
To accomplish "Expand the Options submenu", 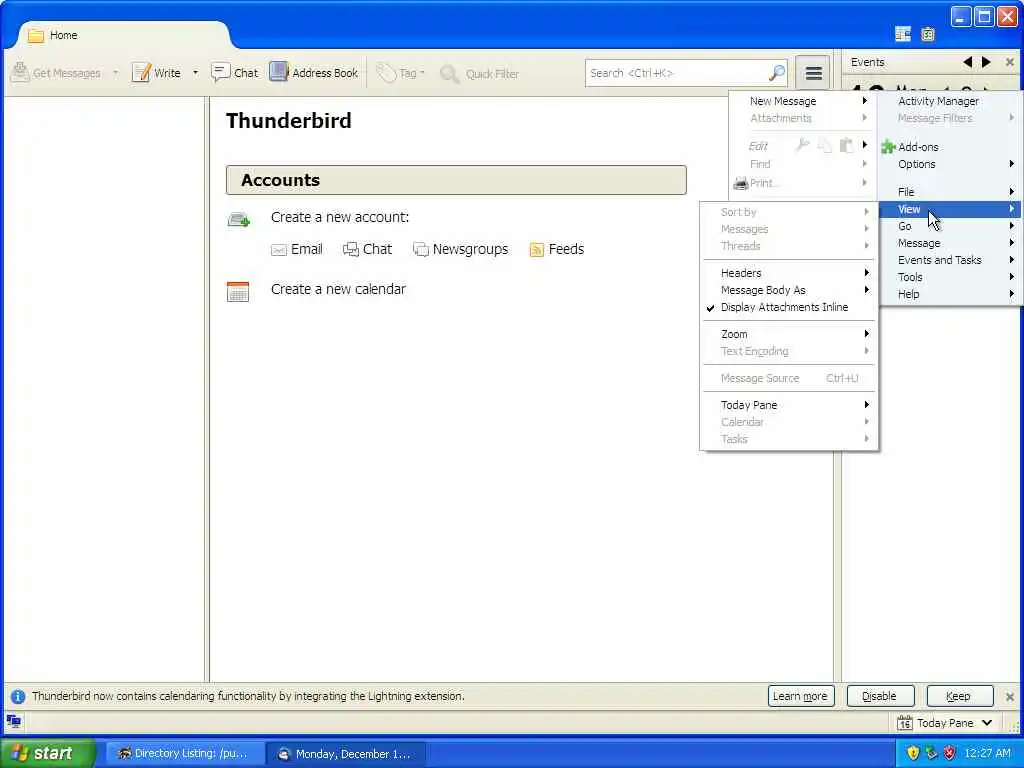I will [x=950, y=164].
